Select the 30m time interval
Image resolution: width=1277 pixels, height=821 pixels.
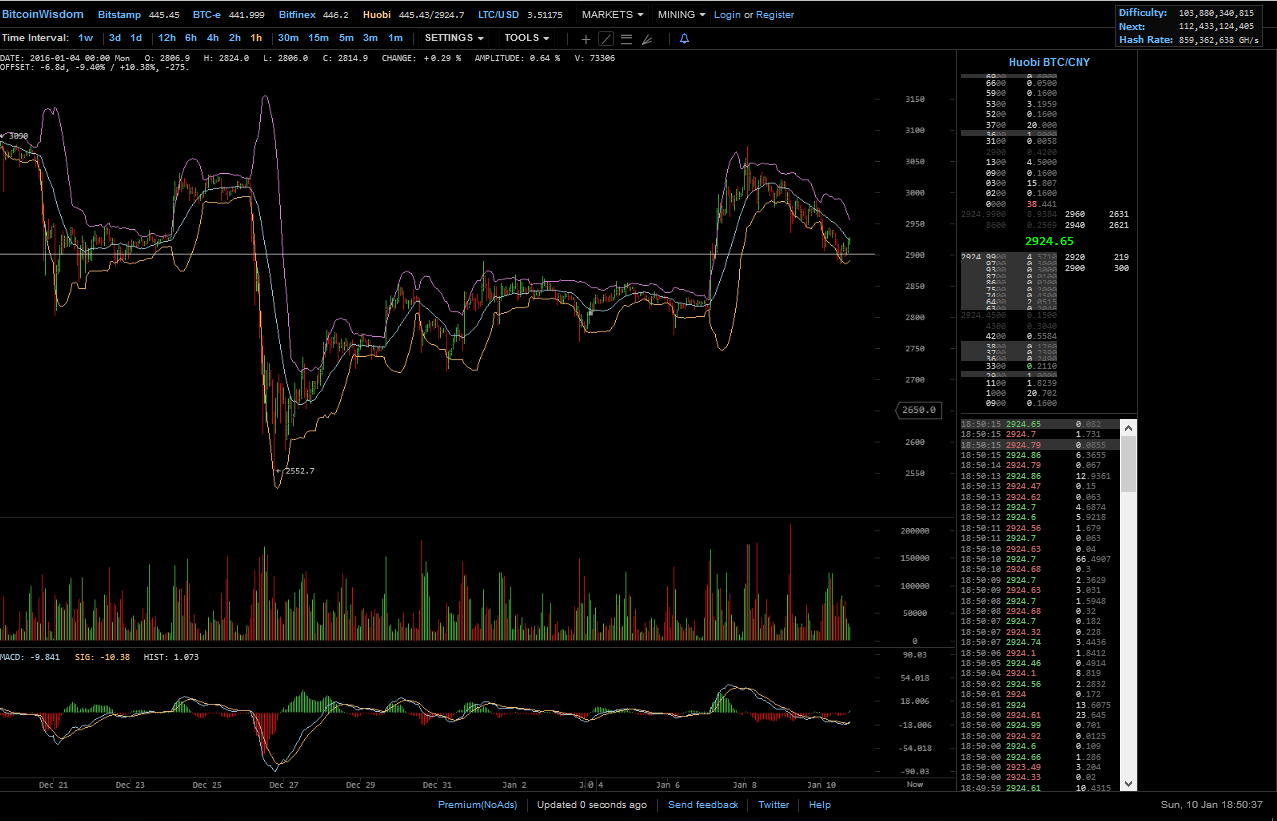[288, 38]
